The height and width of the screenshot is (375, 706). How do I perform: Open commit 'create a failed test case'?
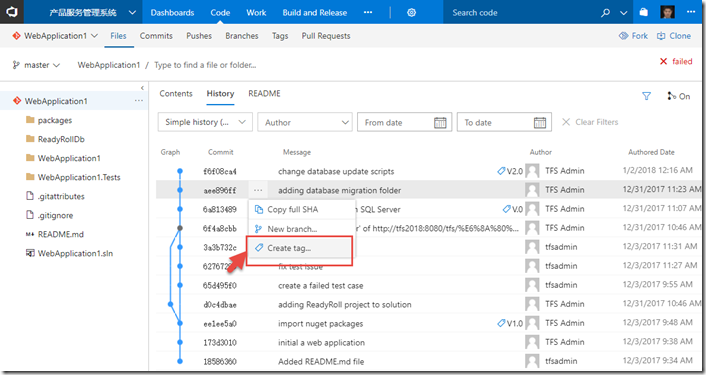[x=321, y=285]
